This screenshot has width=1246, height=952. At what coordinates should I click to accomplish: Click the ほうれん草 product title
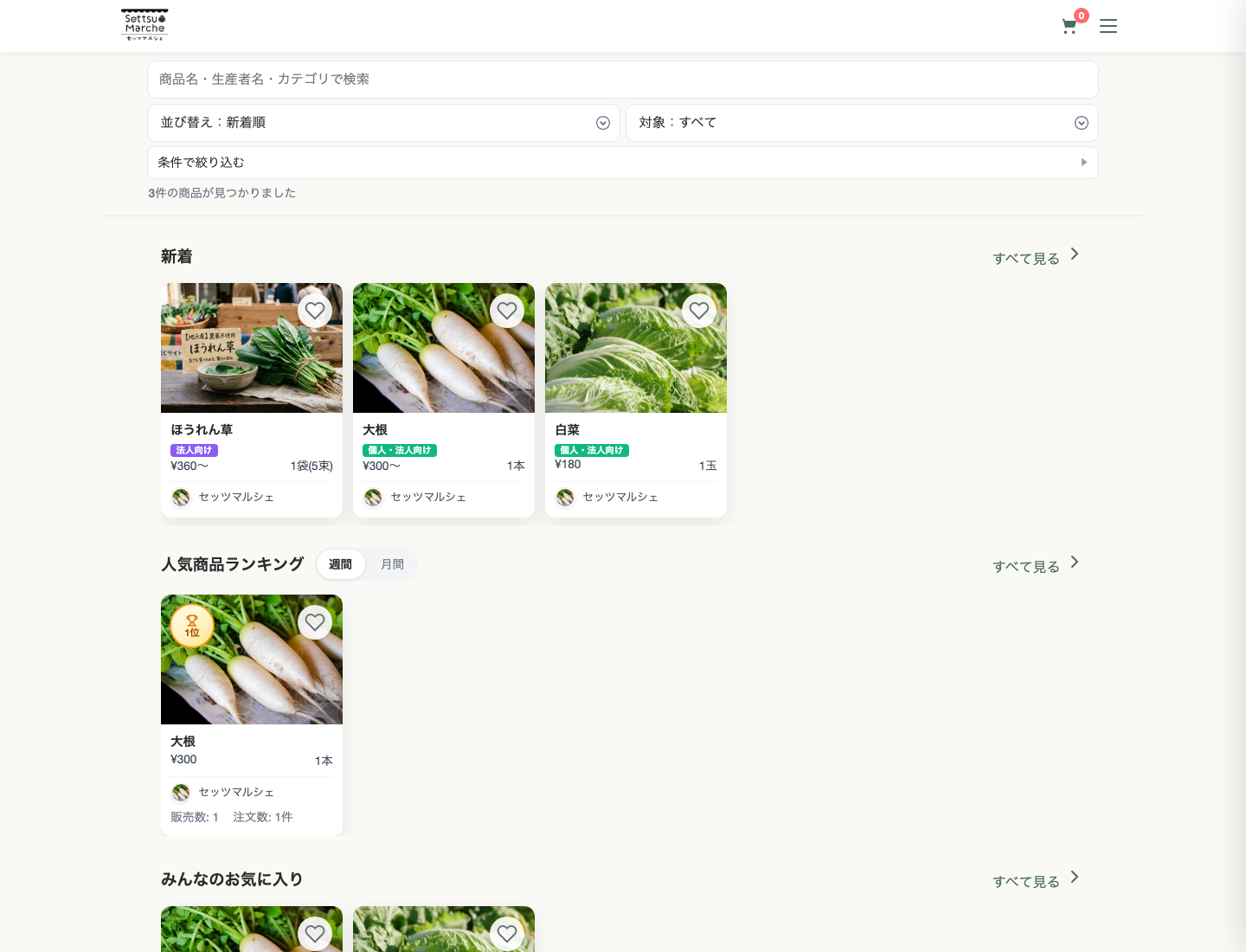pyautogui.click(x=202, y=430)
